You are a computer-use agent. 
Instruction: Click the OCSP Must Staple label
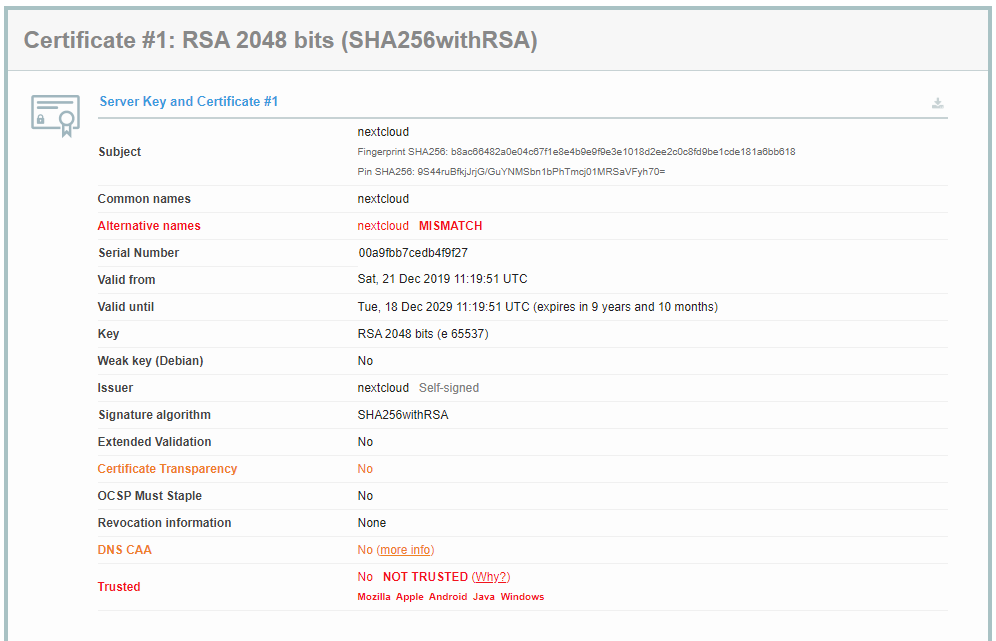149,496
